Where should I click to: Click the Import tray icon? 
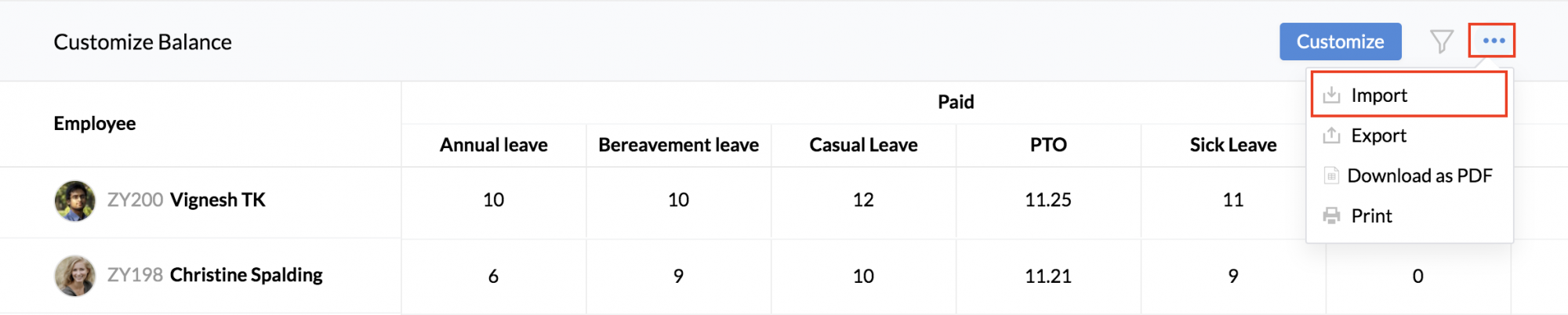tap(1331, 96)
